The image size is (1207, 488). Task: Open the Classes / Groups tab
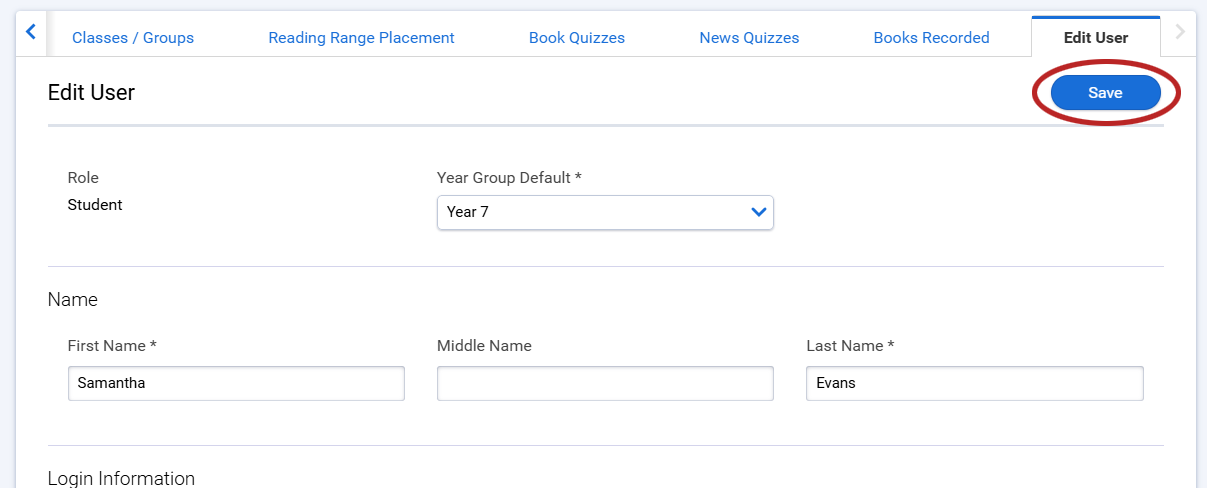pos(133,38)
